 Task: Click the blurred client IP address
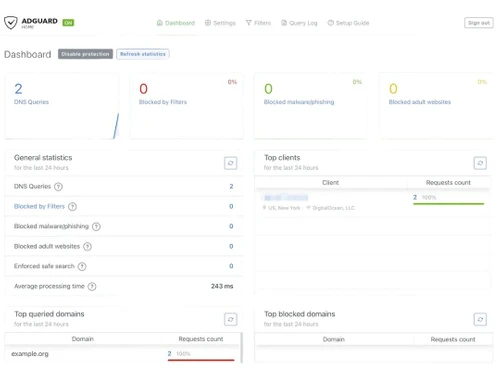(x=286, y=198)
